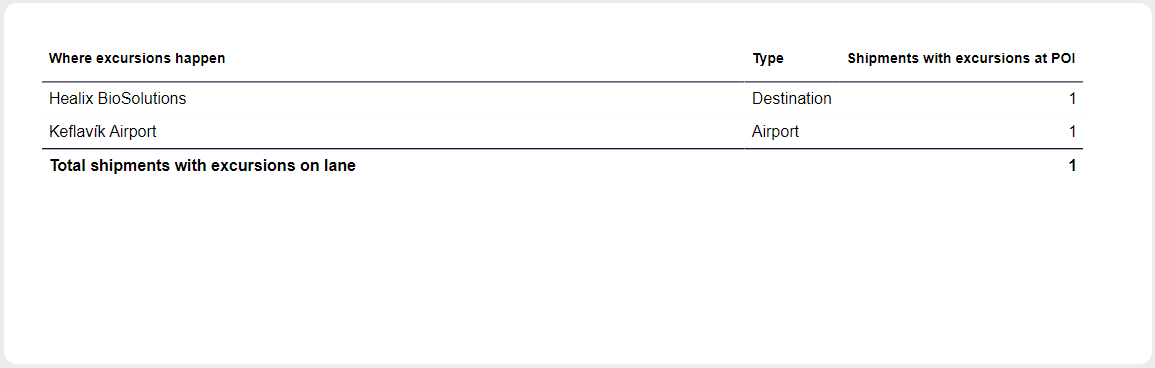Click empty header space before "Type"

tap(486, 58)
